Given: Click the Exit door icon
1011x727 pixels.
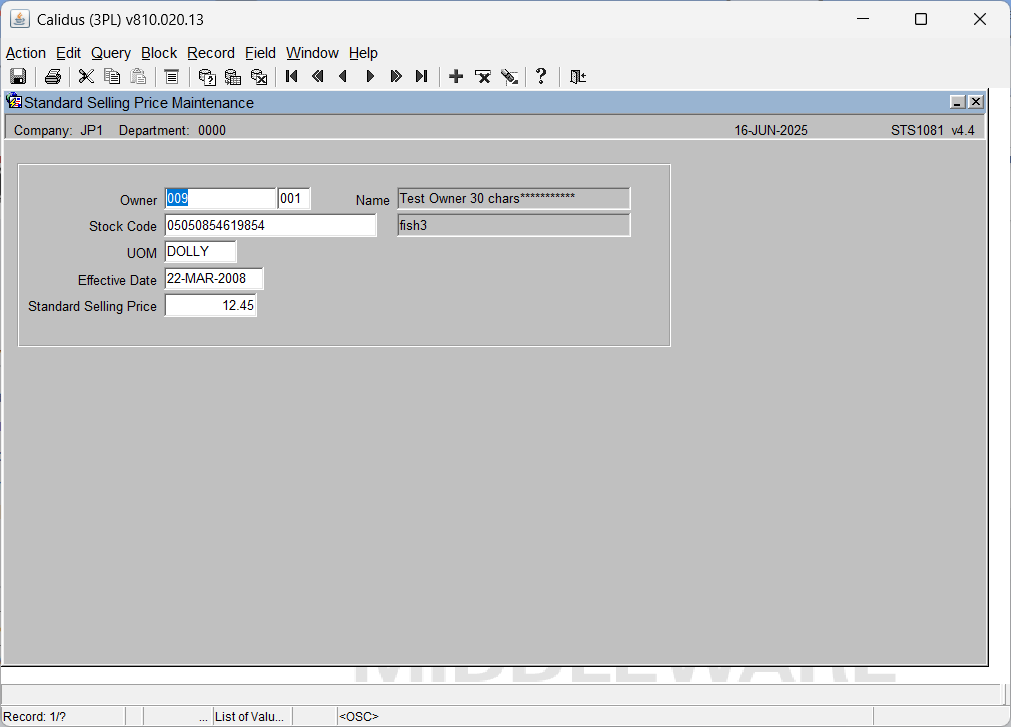Looking at the screenshot, I should pyautogui.click(x=578, y=77).
